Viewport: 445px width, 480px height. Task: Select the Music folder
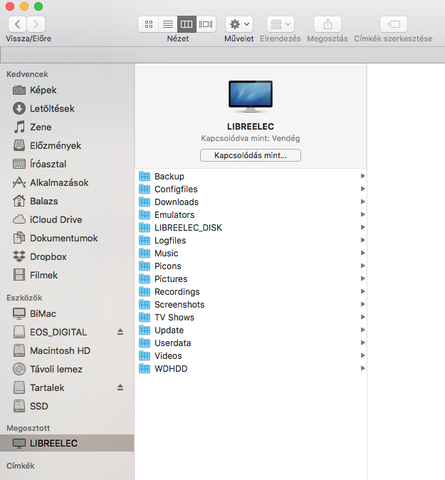251,253
